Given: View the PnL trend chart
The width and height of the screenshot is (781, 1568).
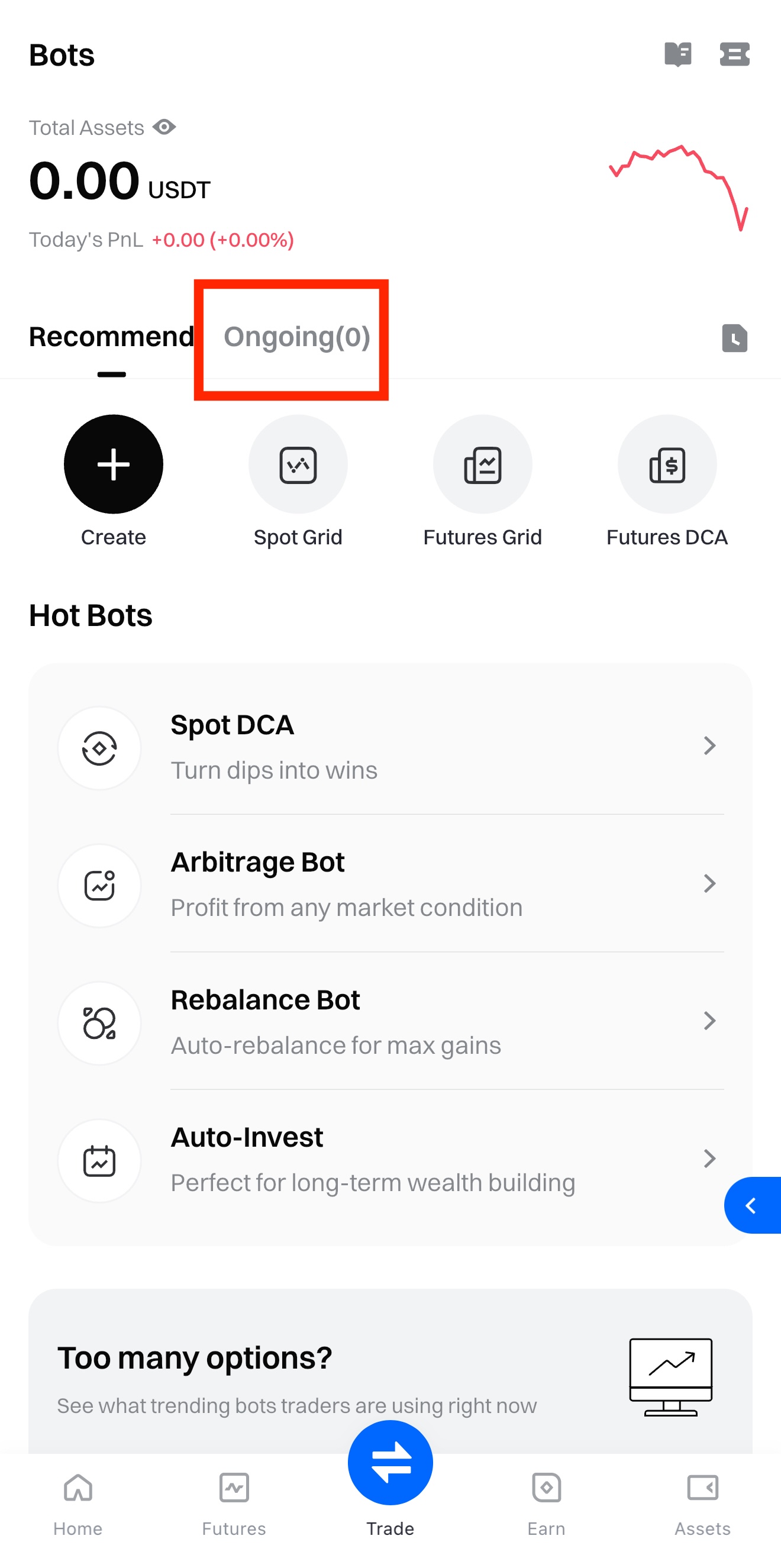Looking at the screenshot, I should point(679,186).
